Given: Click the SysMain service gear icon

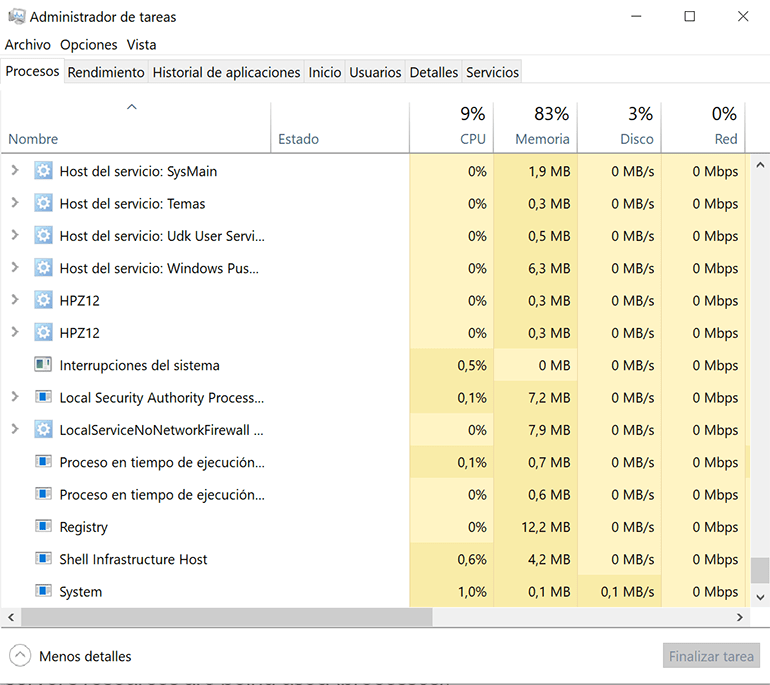Looking at the screenshot, I should (43, 171).
